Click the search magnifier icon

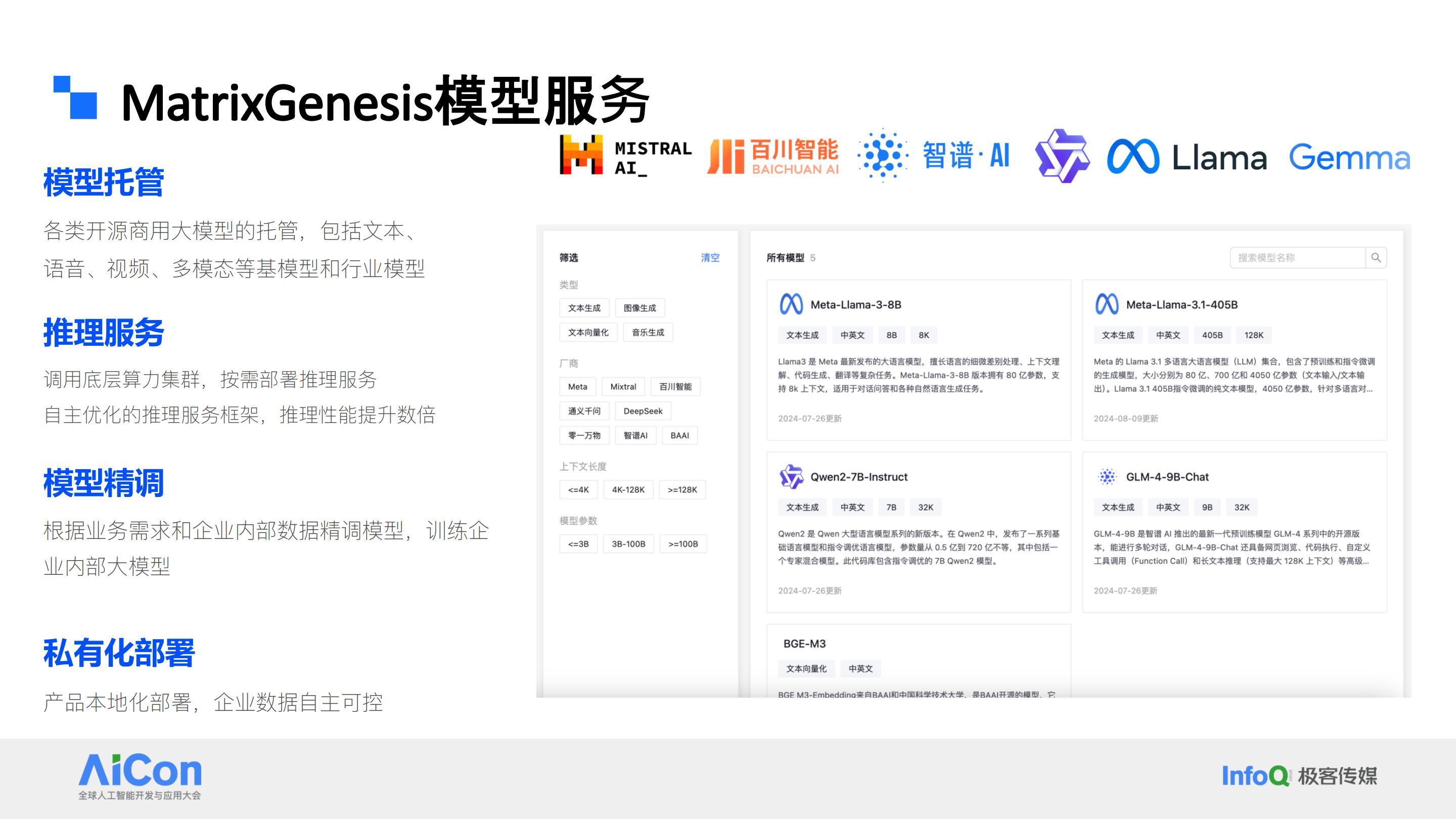pos(1376,258)
